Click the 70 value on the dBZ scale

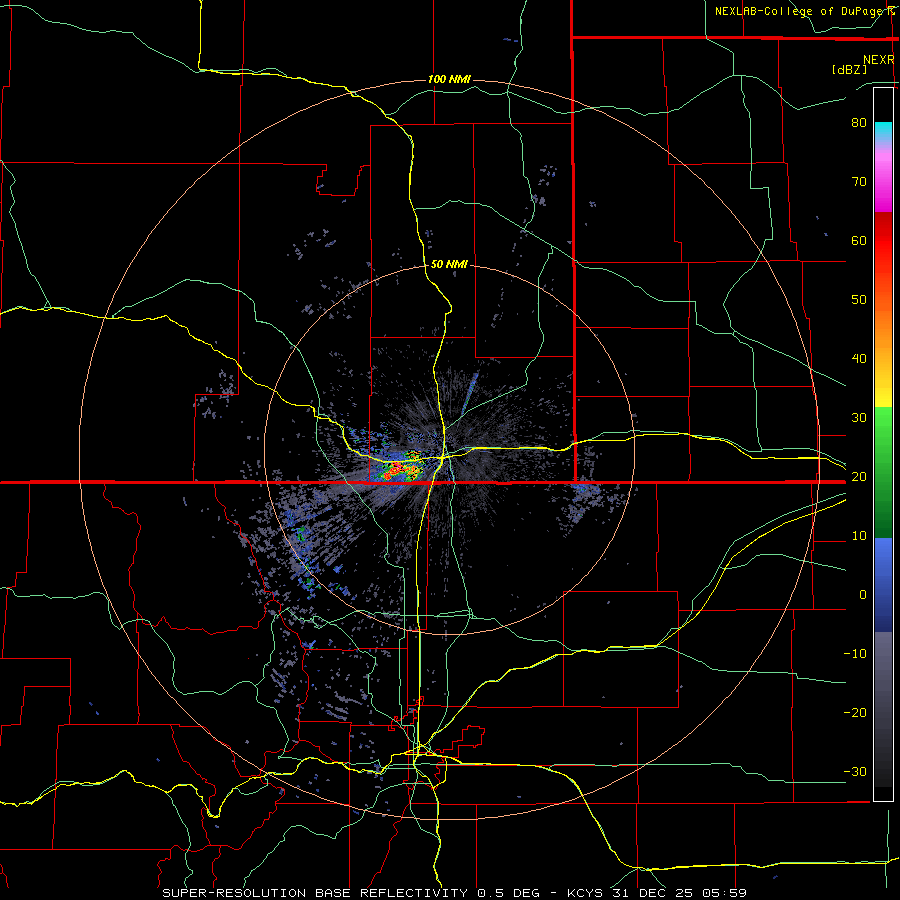(859, 182)
